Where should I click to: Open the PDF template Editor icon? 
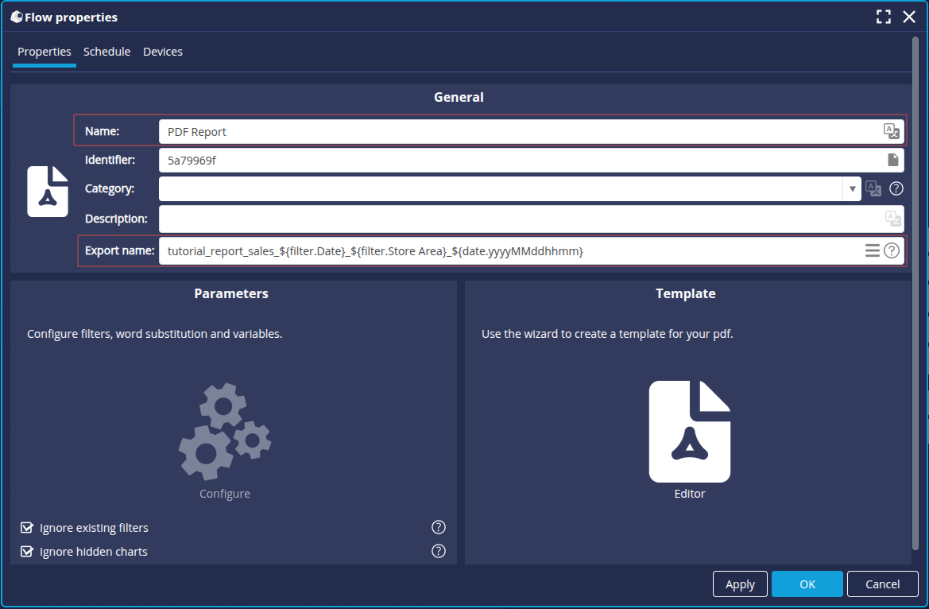pyautogui.click(x=688, y=430)
